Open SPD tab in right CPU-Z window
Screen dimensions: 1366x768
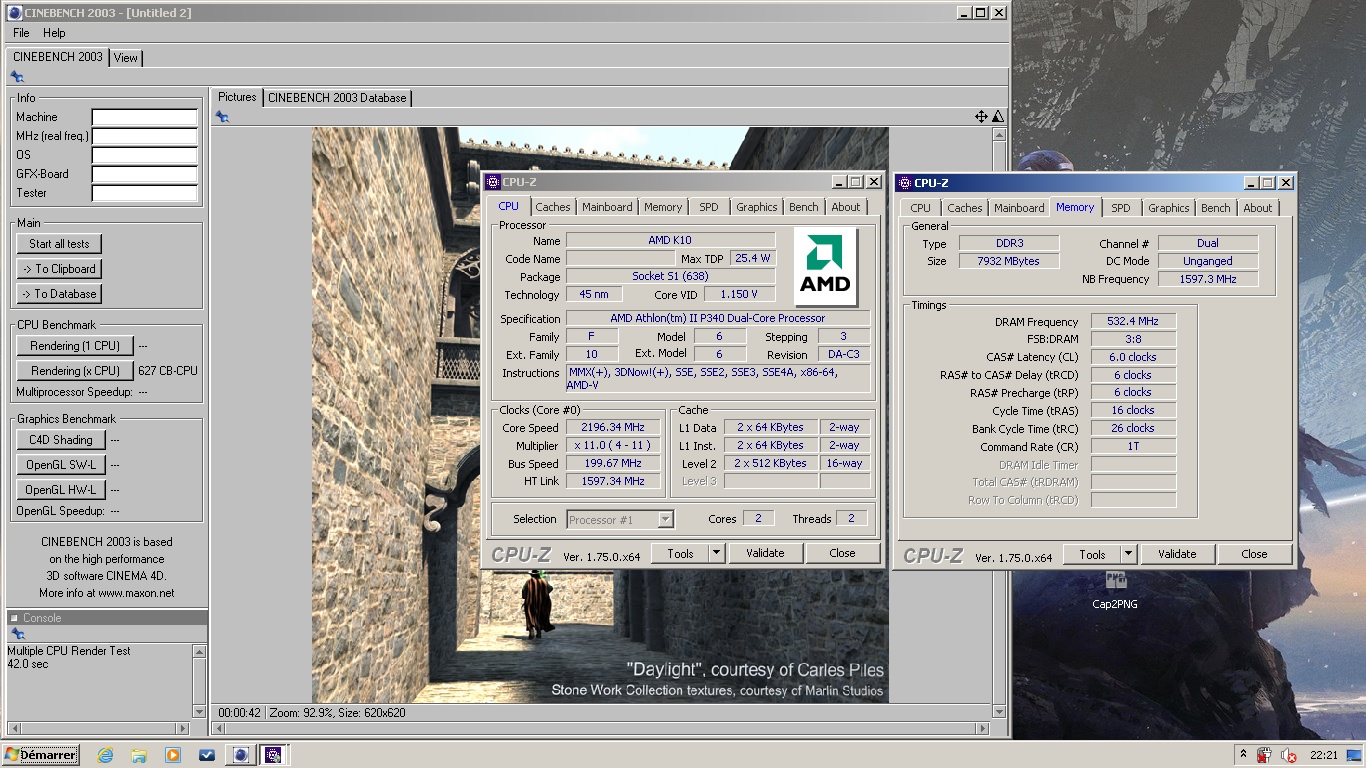point(1121,208)
